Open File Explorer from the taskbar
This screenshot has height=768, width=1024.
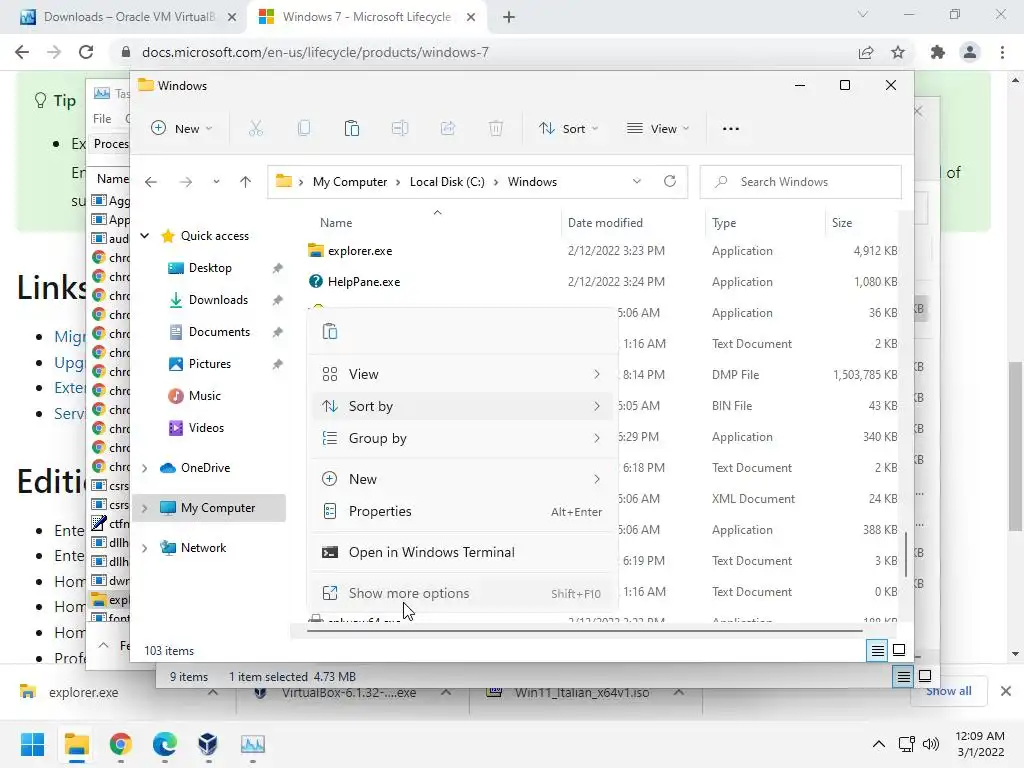76,744
